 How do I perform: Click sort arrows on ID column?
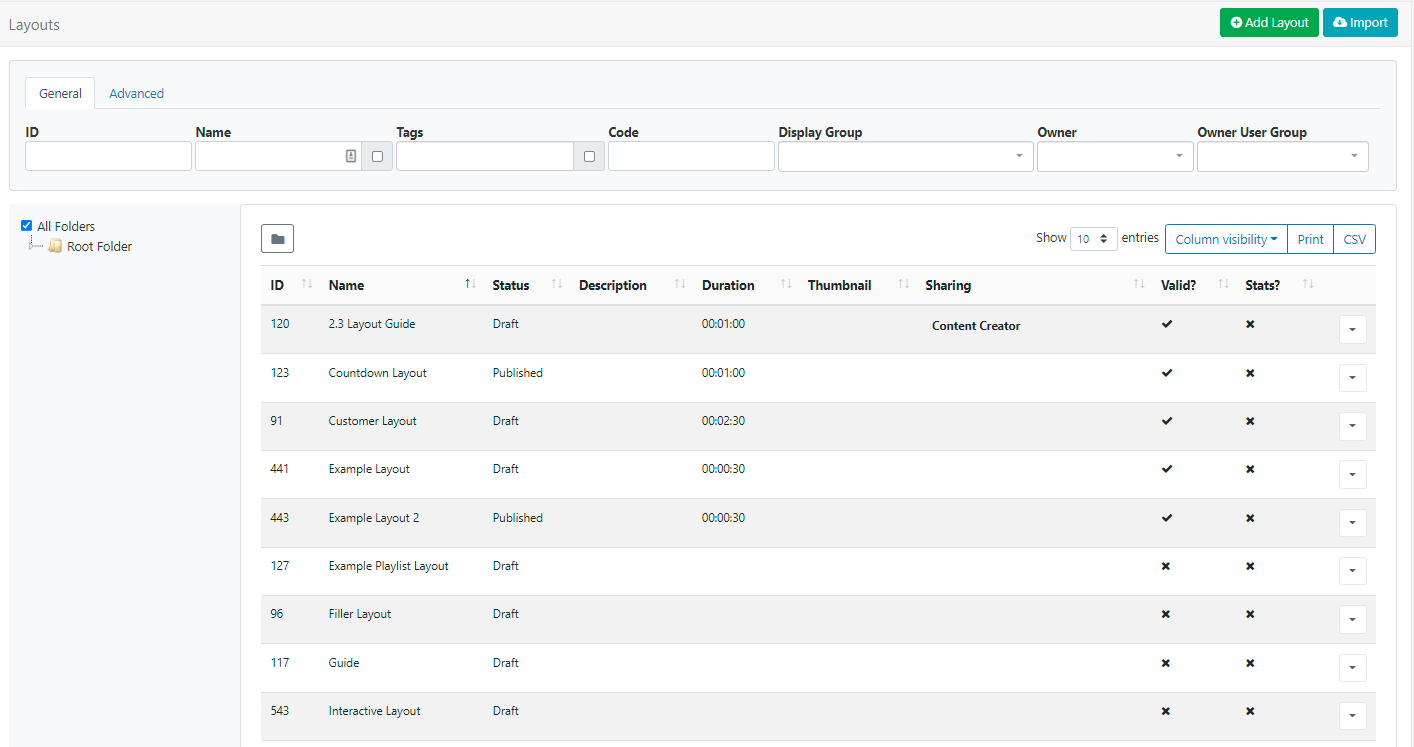(307, 286)
